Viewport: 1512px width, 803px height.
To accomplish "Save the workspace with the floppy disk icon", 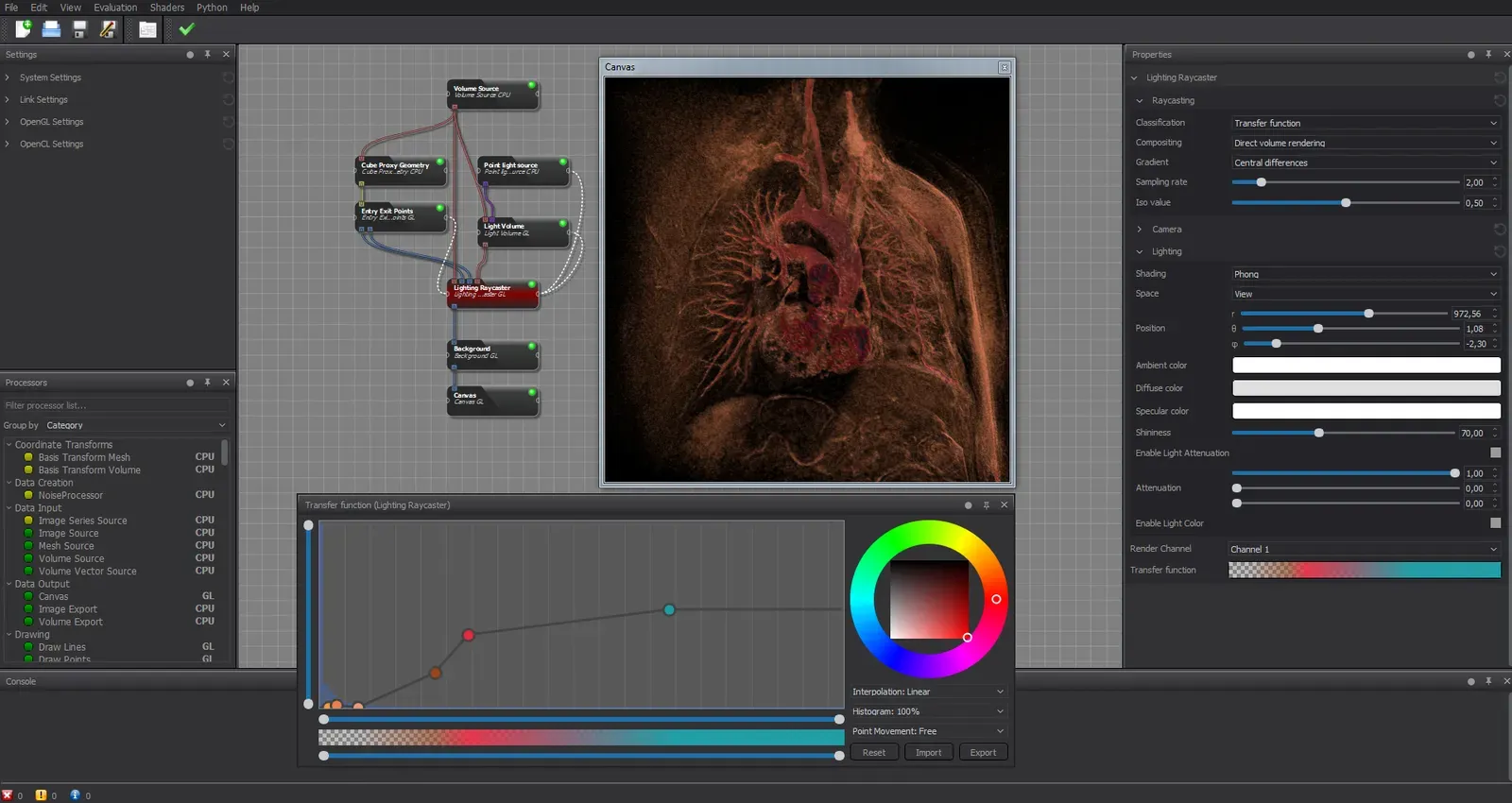I will click(x=79, y=29).
